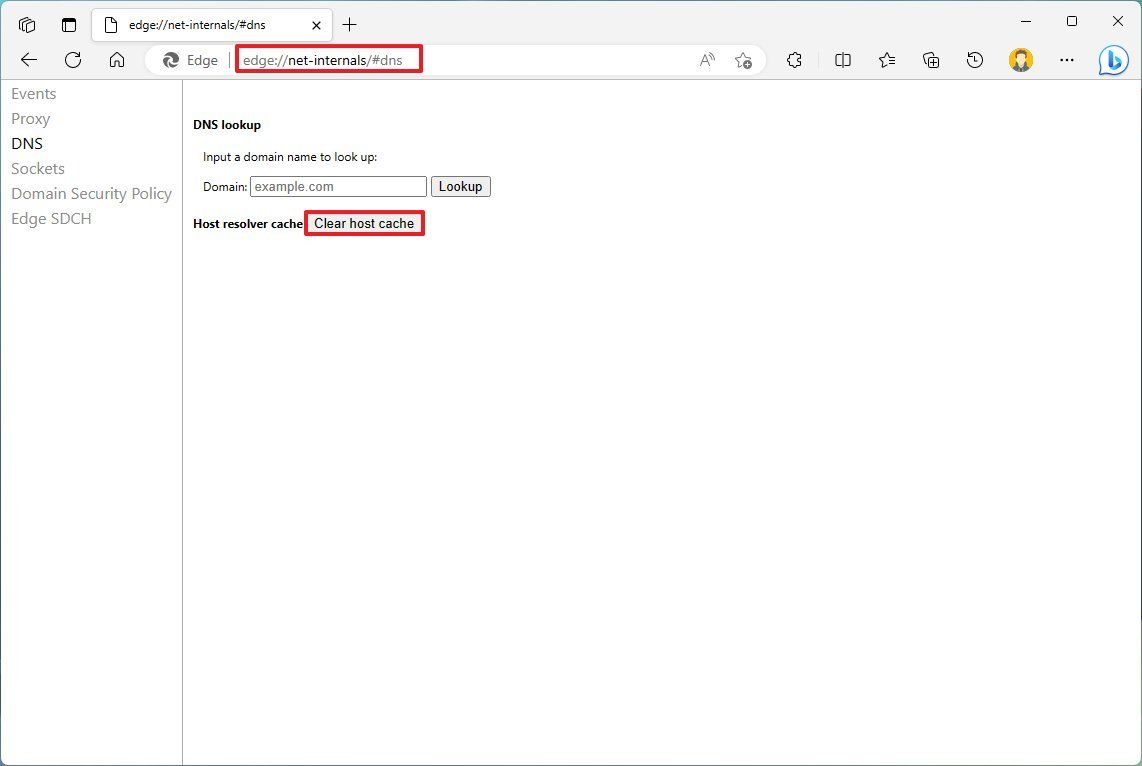The image size is (1142, 766).
Task: Open the Events section
Action: click(x=33, y=93)
